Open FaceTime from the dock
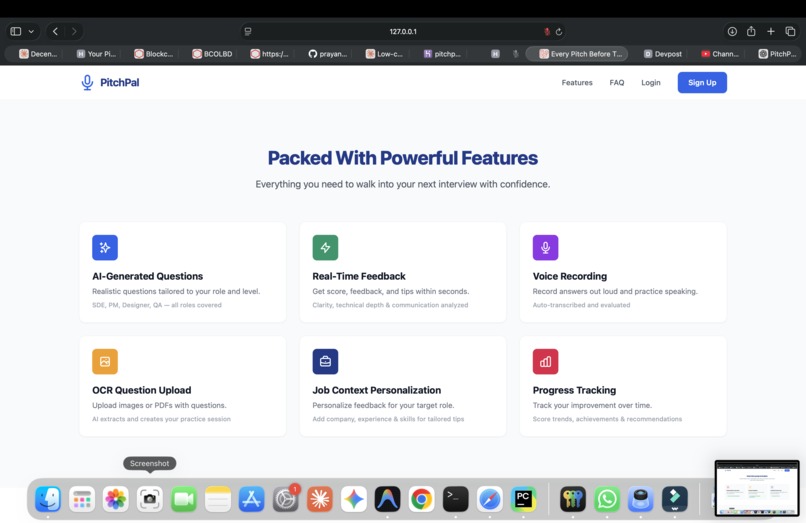 (x=184, y=499)
